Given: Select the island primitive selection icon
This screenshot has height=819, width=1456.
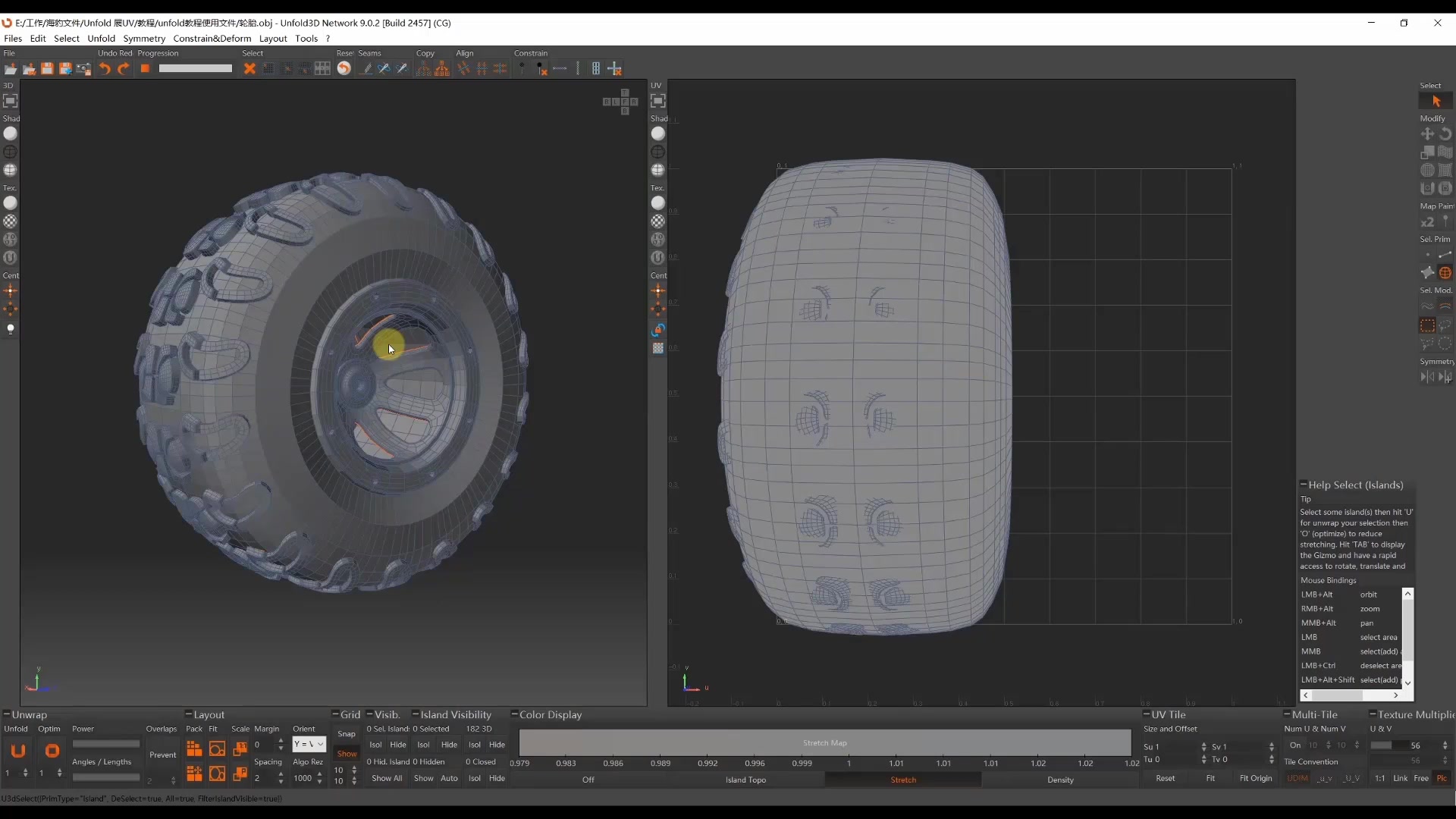Looking at the screenshot, I should click(1445, 273).
